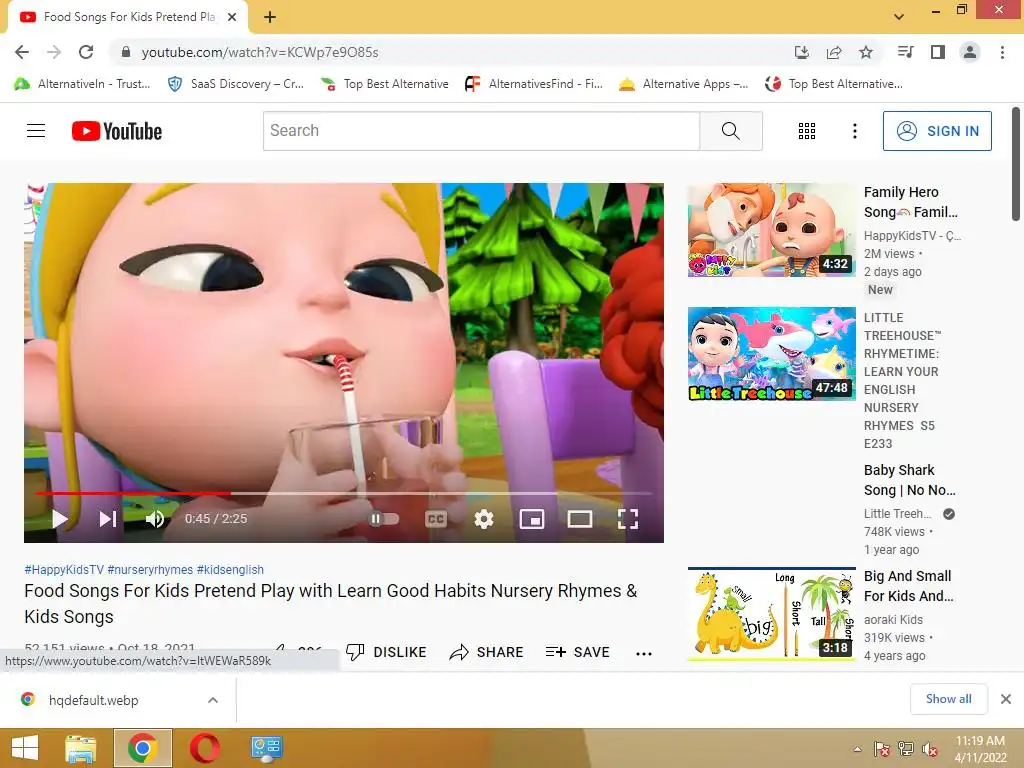
Task: Open the Big And Small thumbnail
Action: pyautogui.click(x=771, y=614)
